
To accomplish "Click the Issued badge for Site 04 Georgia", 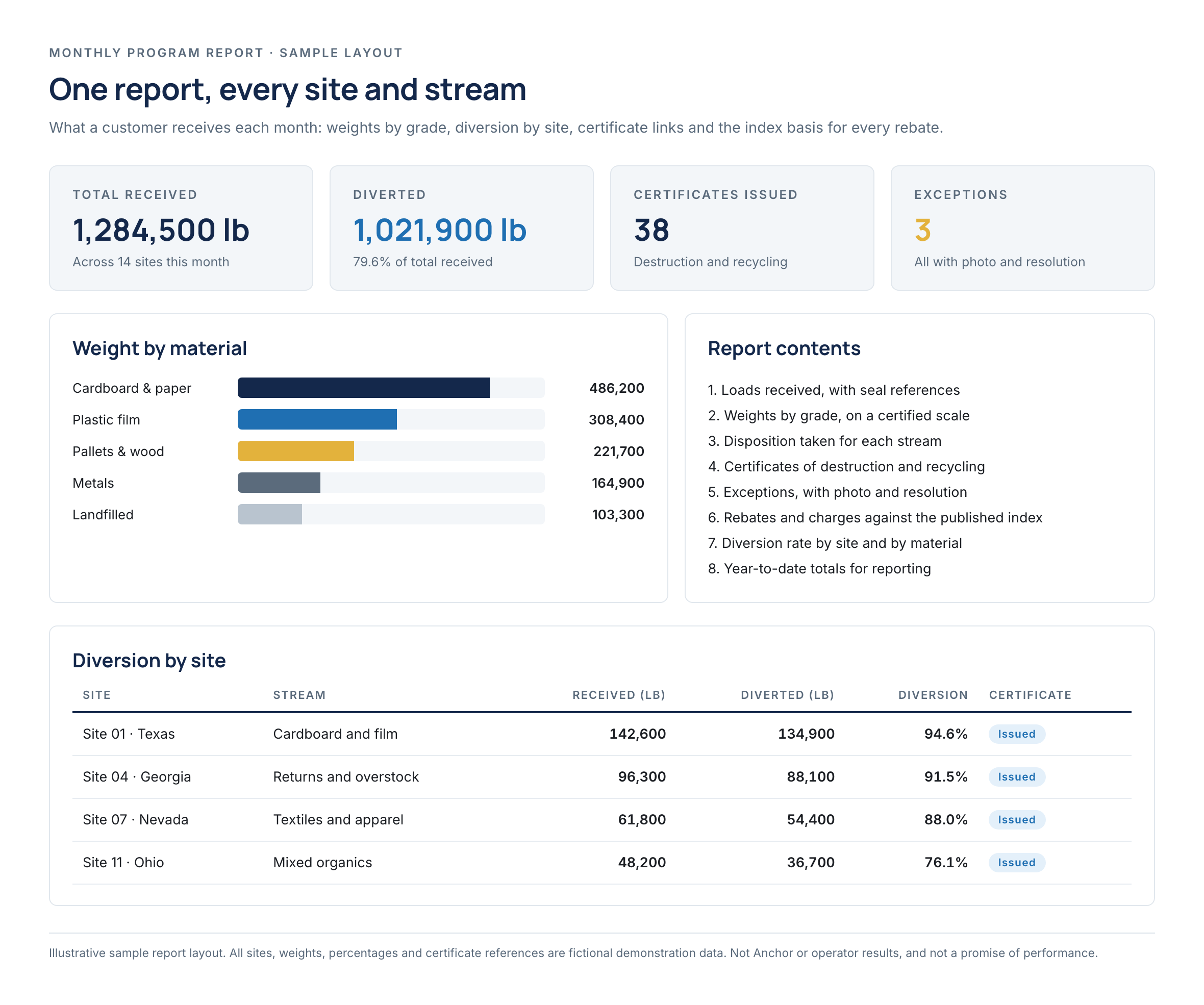I will [x=1017, y=777].
